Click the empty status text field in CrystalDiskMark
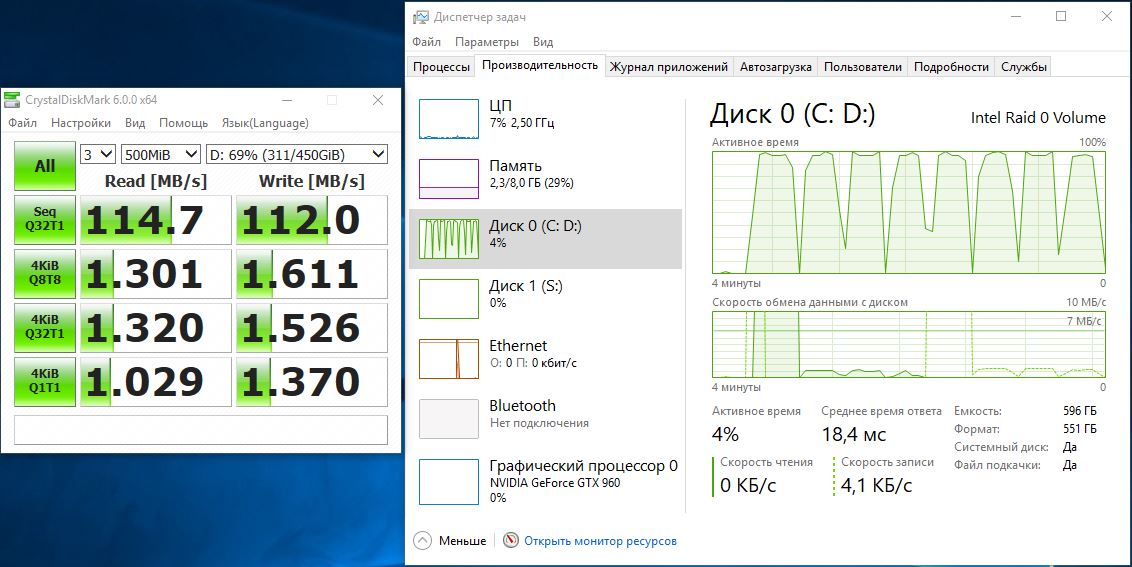The image size is (1132, 567). coord(200,429)
